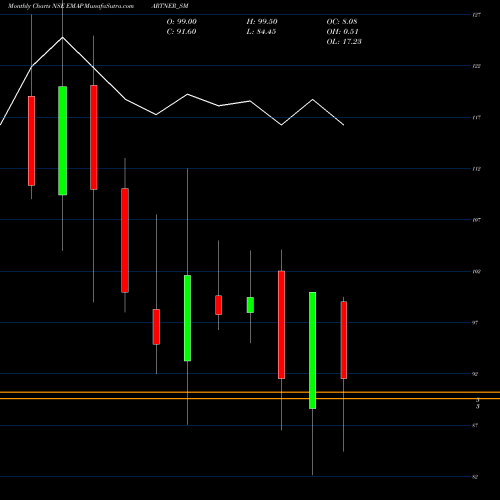
Task: Click the 'Monthly Charts NSE EMAP MunafaSutra.com' title text
Action: tap(71, 6)
